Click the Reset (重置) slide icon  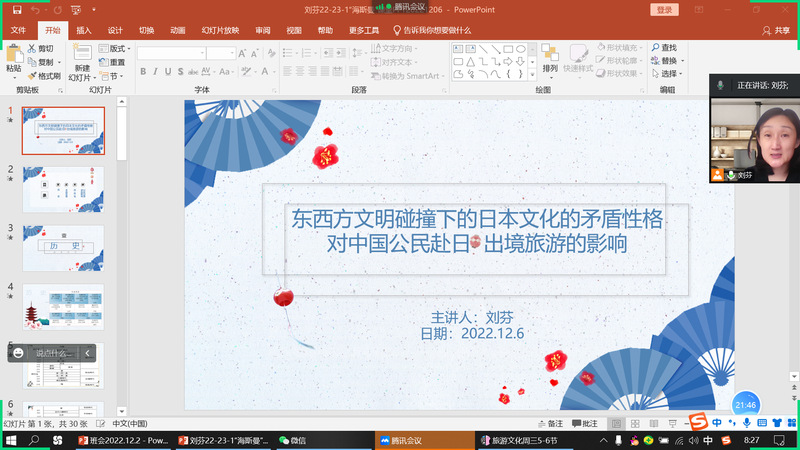click(103, 62)
